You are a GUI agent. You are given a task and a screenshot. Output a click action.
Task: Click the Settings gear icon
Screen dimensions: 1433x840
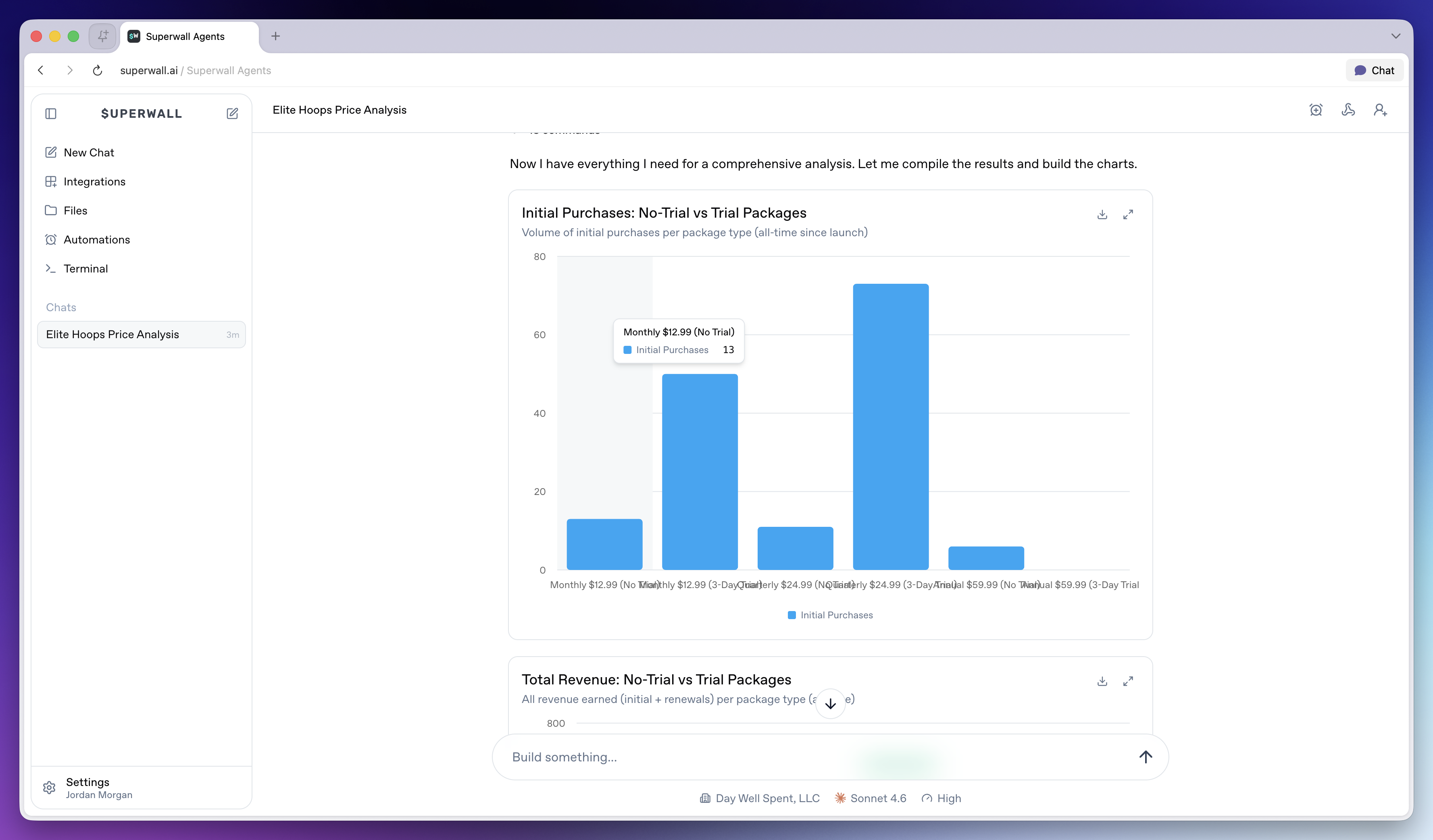(x=50, y=788)
